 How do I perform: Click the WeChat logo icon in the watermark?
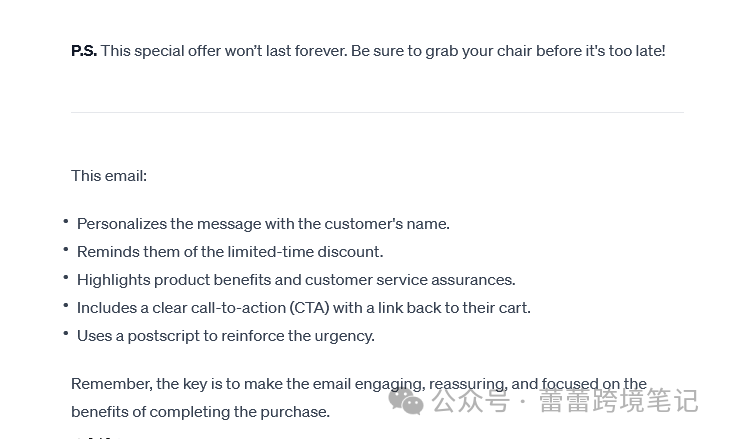pyautogui.click(x=406, y=401)
